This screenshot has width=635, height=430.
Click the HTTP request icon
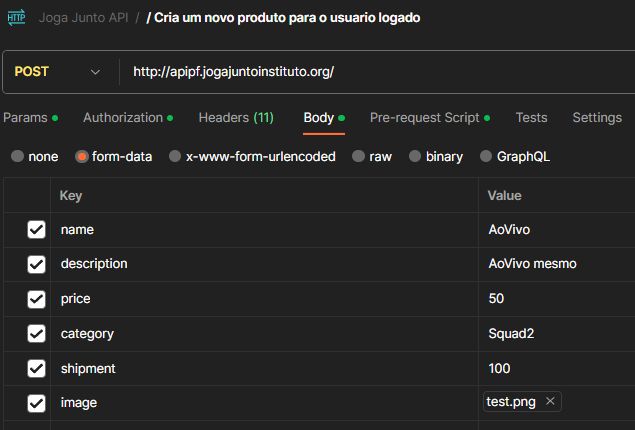coord(16,18)
